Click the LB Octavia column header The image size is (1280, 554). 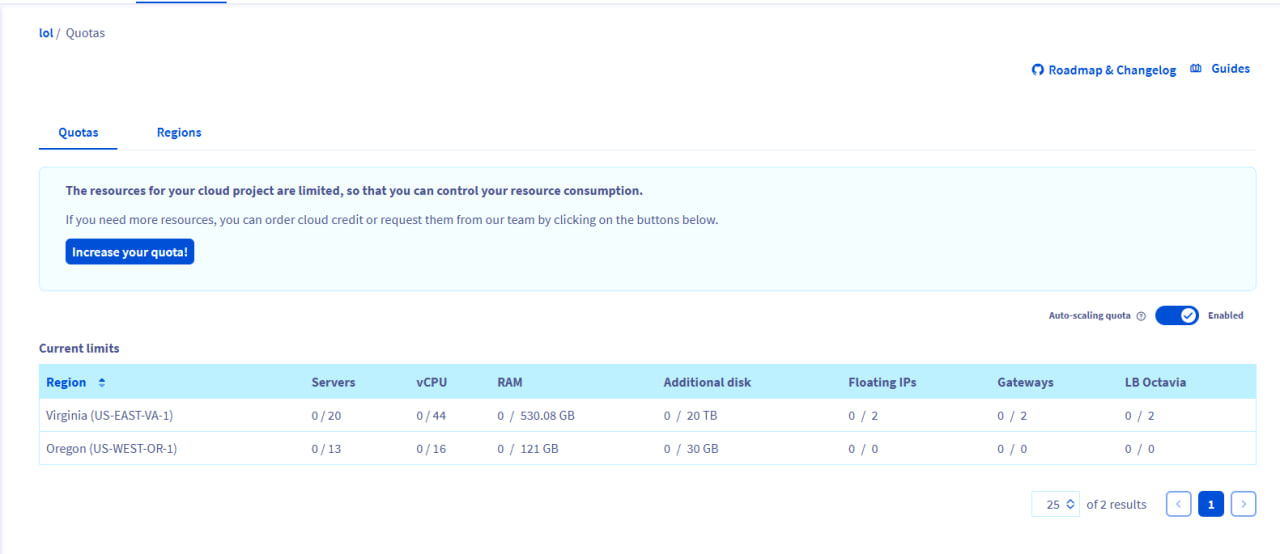1155,382
